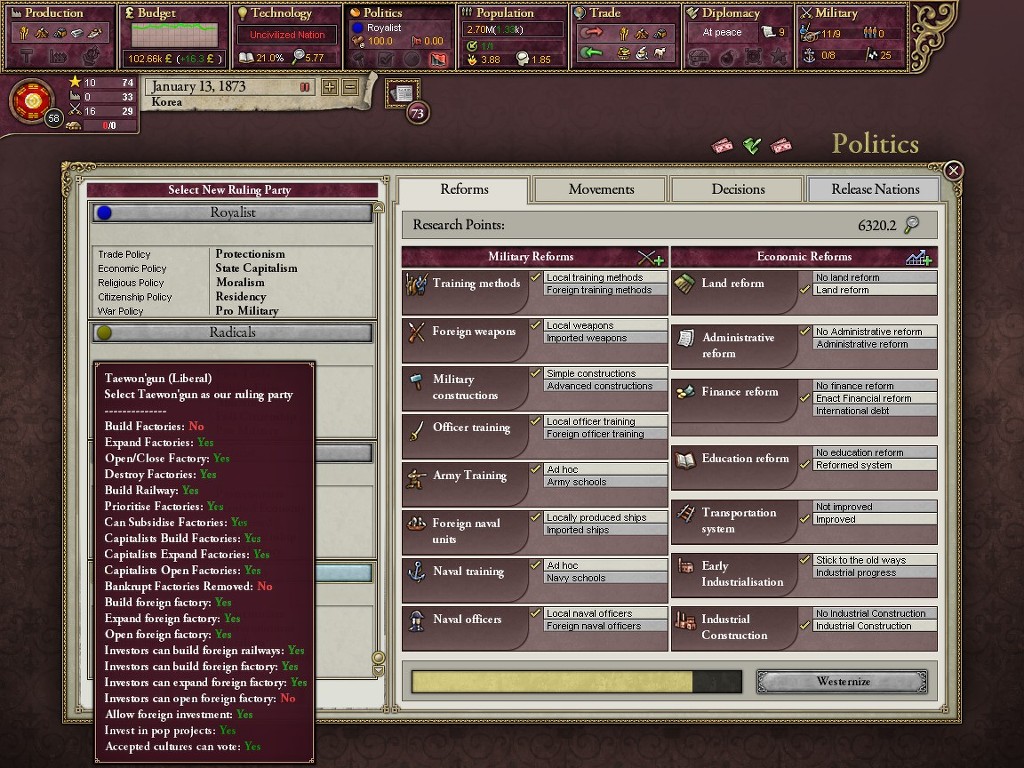Click the Officer training sabre icon

coord(416,429)
